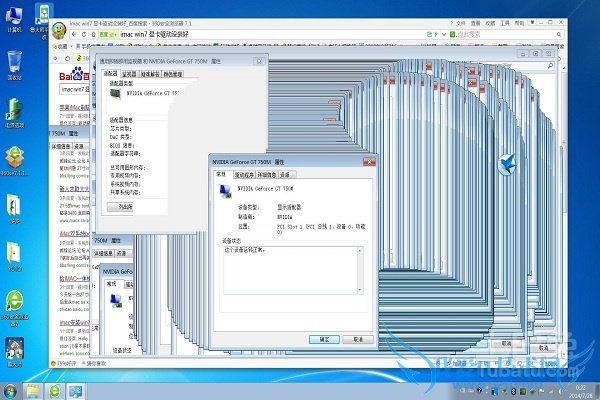The height and width of the screenshot is (400, 600).
Task: Open the bottom-most desktop shortcut icon
Action: (15, 352)
